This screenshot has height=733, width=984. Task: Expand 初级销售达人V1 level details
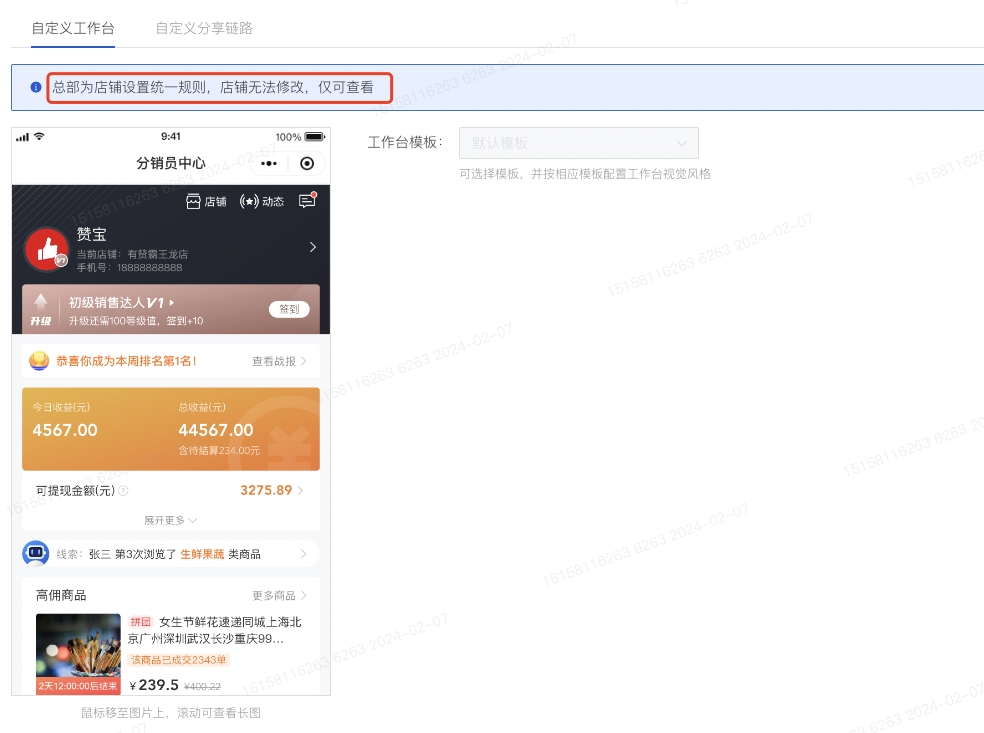(121, 303)
